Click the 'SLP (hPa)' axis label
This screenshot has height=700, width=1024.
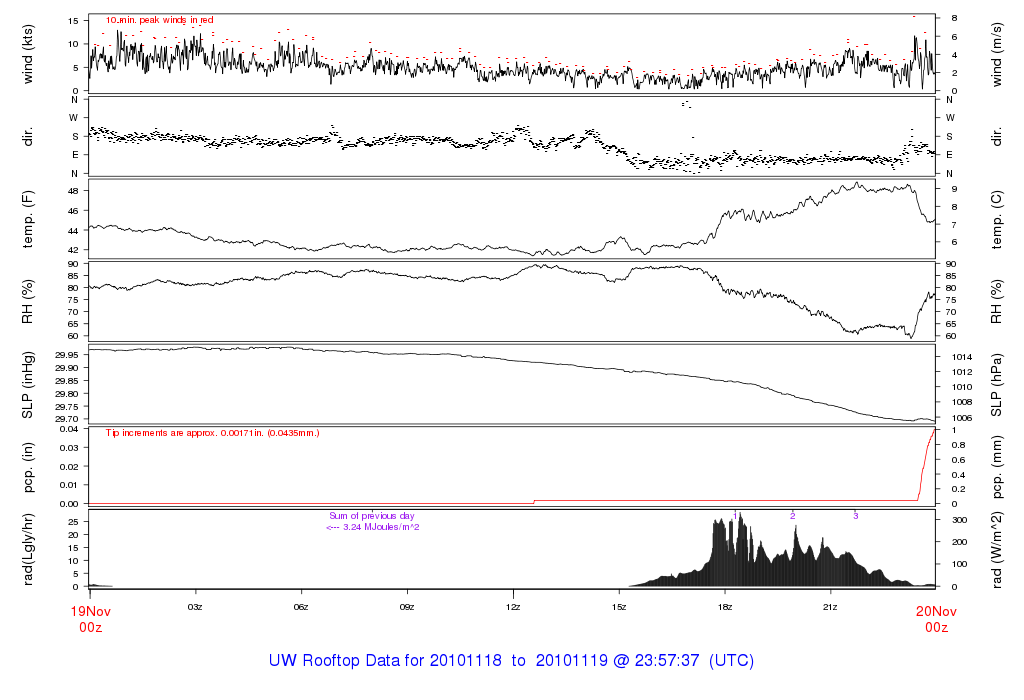(997, 385)
